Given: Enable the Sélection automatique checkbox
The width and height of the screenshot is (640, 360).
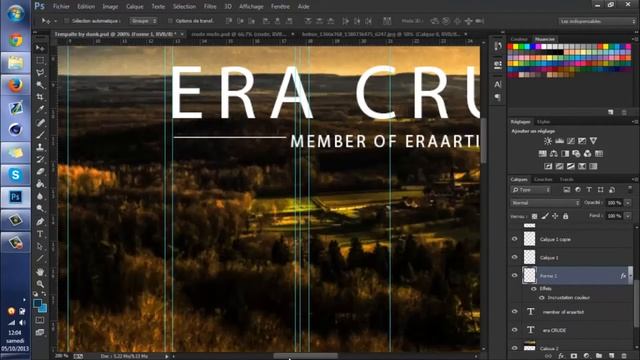Looking at the screenshot, I should click(x=67, y=21).
